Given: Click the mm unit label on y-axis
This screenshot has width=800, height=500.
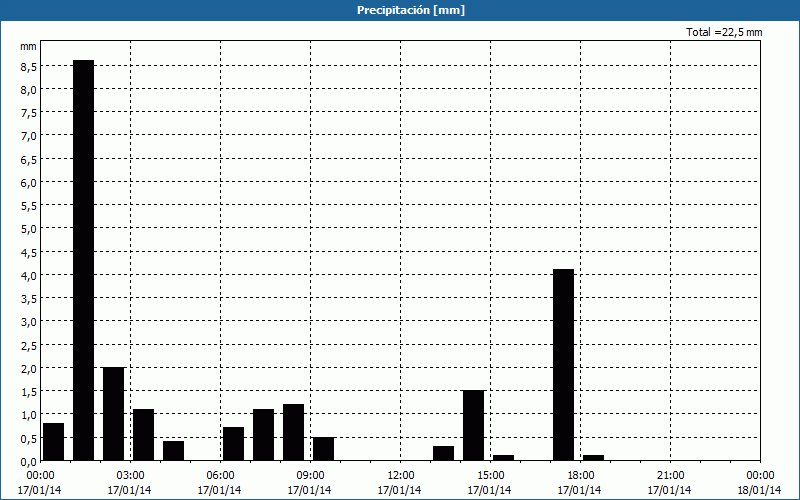Looking at the screenshot, I should point(28,46).
